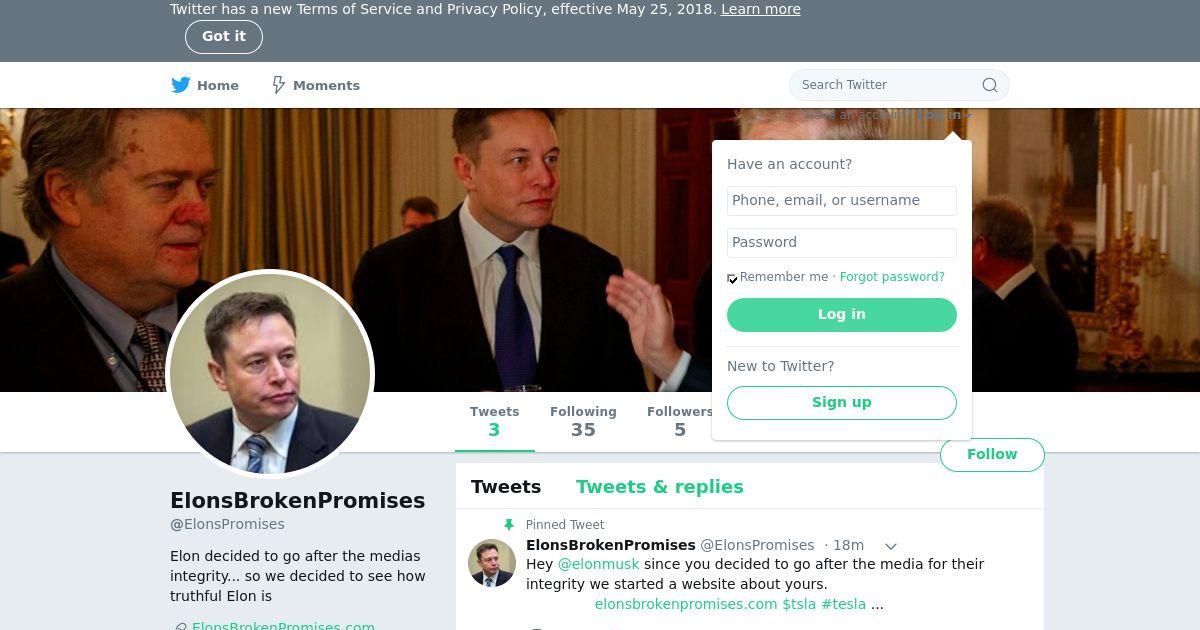1200x630 pixels.
Task: Open the Learn more policy link
Action: click(760, 9)
